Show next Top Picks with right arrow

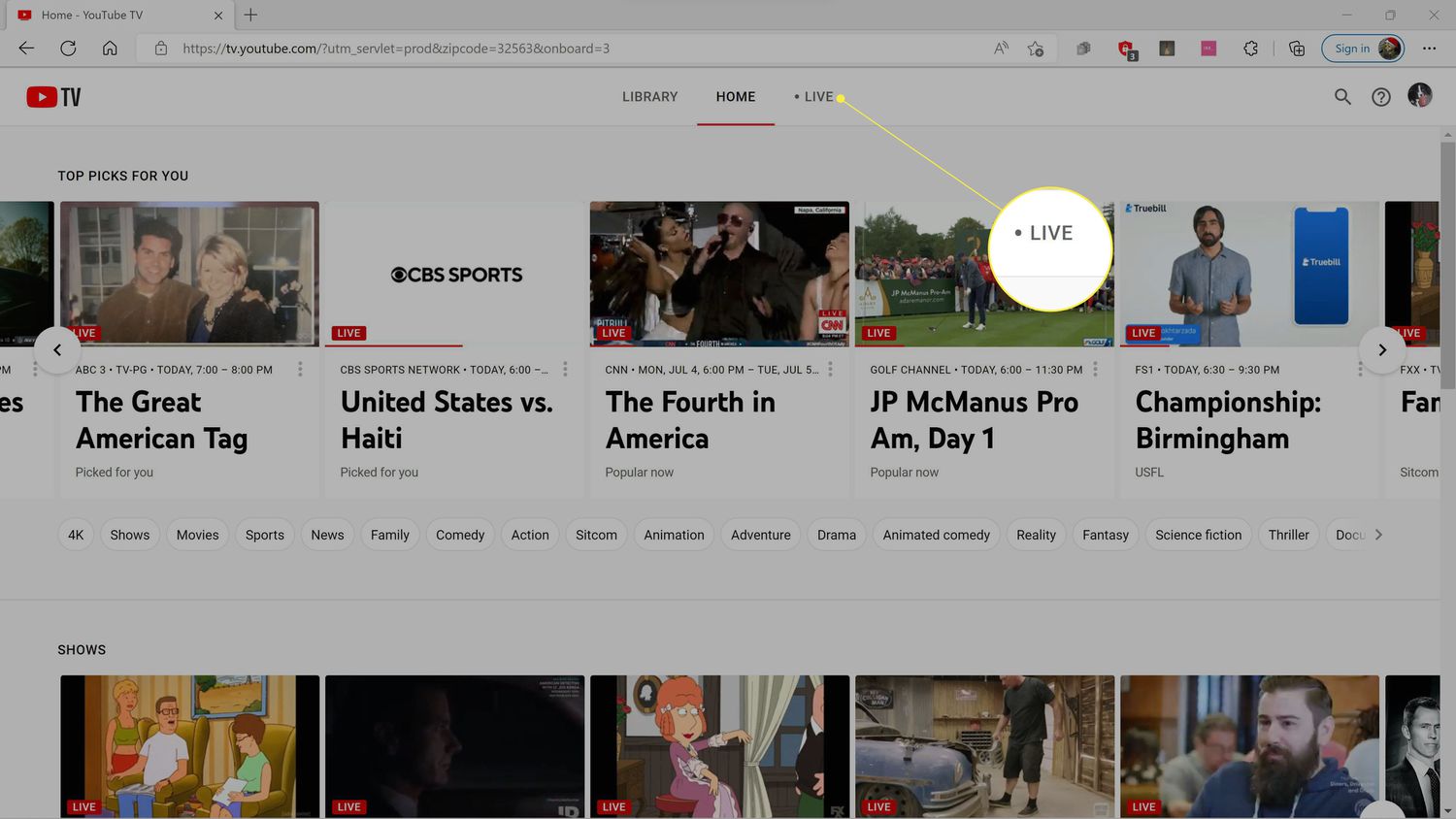pyautogui.click(x=1382, y=350)
